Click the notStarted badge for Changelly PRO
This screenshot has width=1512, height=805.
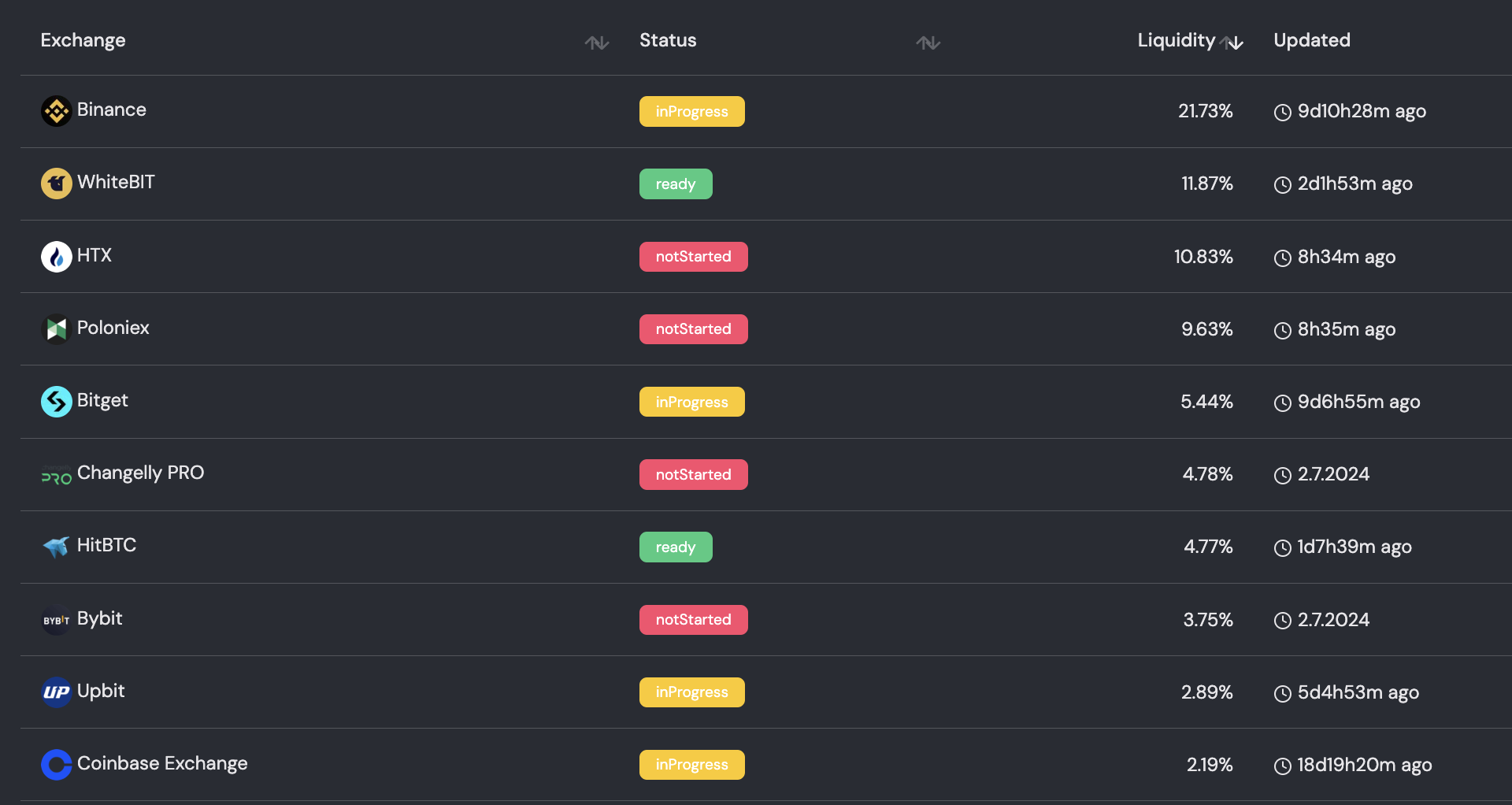point(694,474)
